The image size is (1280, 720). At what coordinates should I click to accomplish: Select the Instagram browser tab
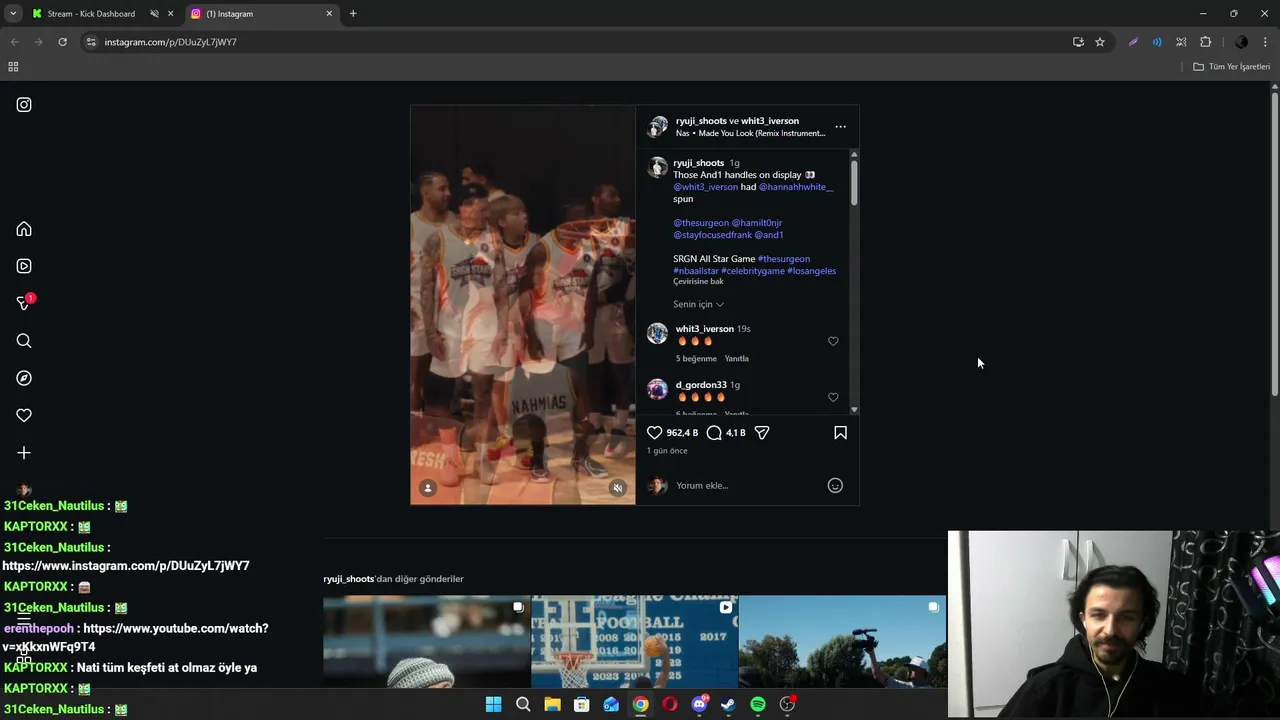coord(262,14)
